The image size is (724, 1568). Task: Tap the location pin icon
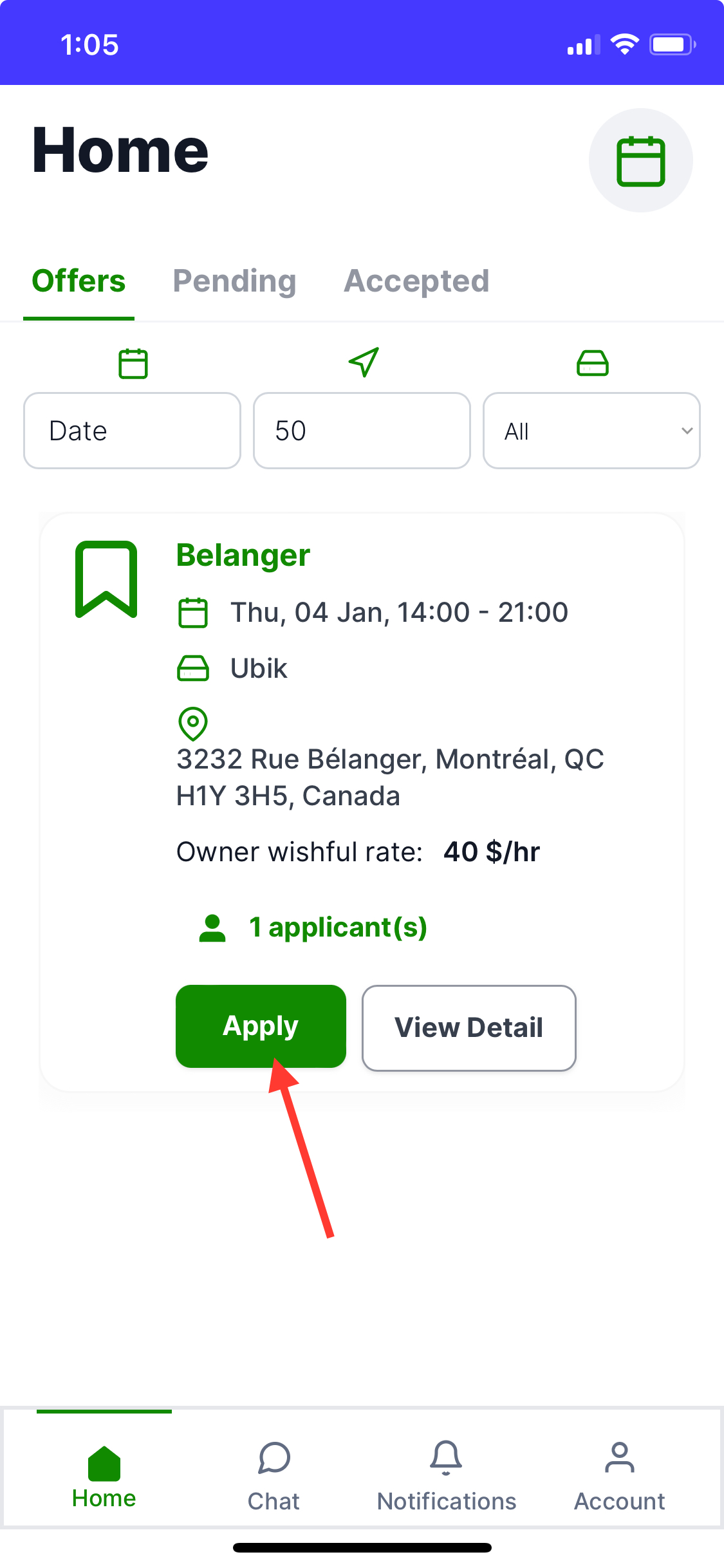(x=192, y=723)
